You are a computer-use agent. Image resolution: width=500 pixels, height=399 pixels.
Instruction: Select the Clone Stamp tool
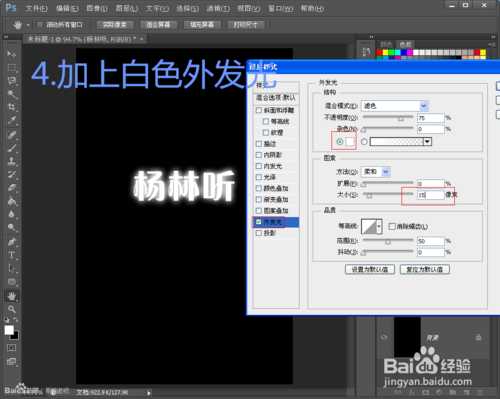point(12,161)
